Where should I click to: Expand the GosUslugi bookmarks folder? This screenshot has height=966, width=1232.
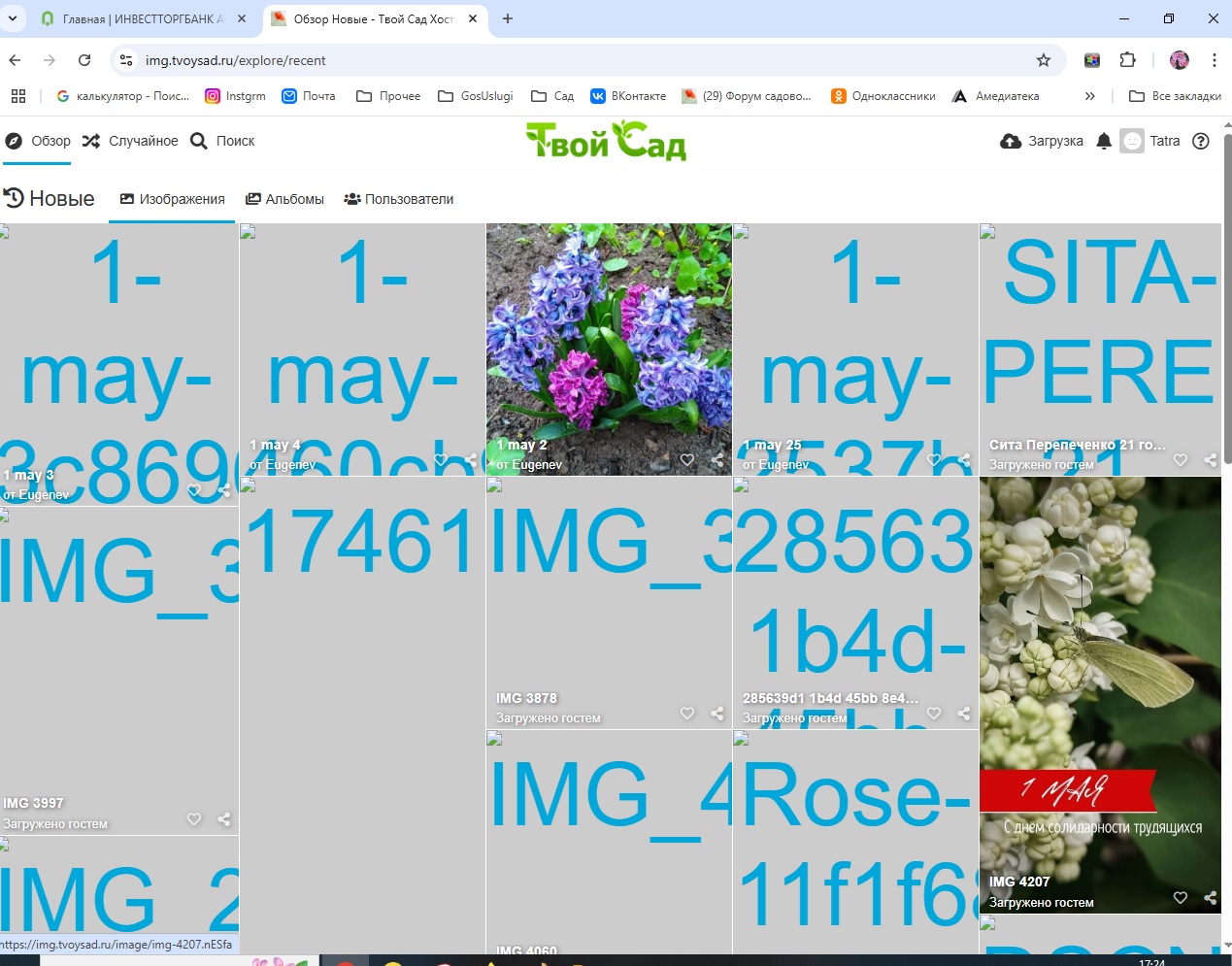[x=476, y=96]
